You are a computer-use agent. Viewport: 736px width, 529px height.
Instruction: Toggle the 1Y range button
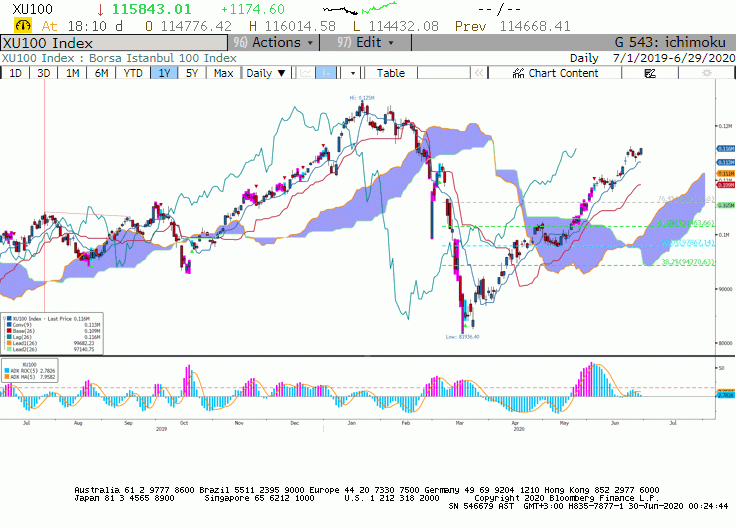pyautogui.click(x=164, y=73)
